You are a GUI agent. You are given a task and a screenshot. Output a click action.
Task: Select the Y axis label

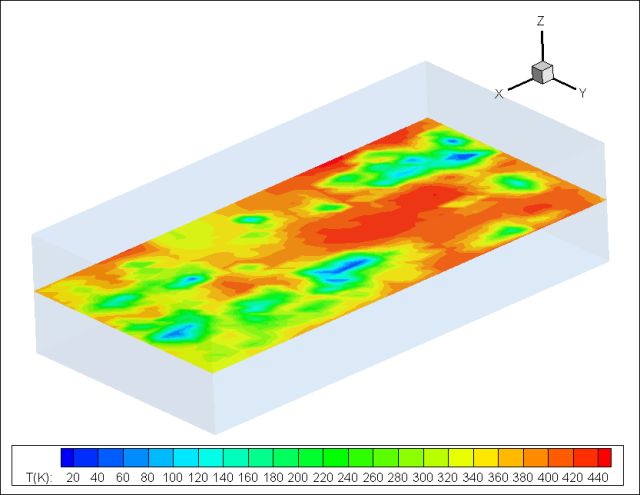(582, 93)
